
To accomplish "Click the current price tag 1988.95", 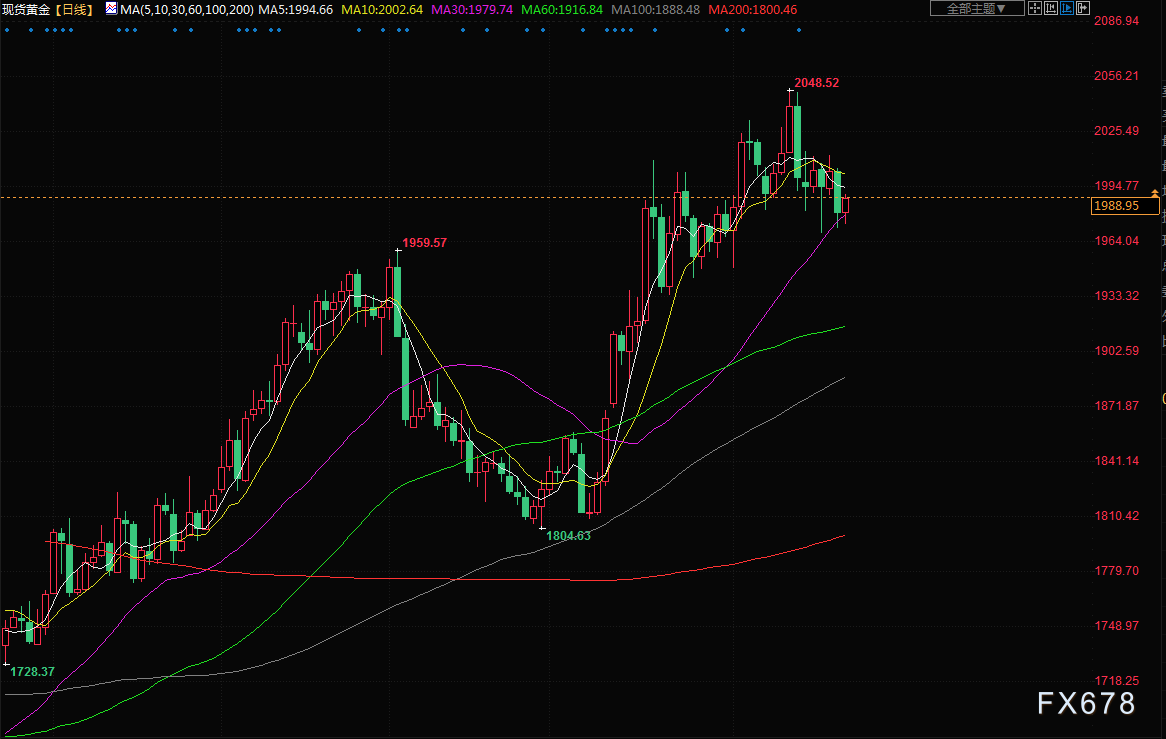I will pos(1116,206).
